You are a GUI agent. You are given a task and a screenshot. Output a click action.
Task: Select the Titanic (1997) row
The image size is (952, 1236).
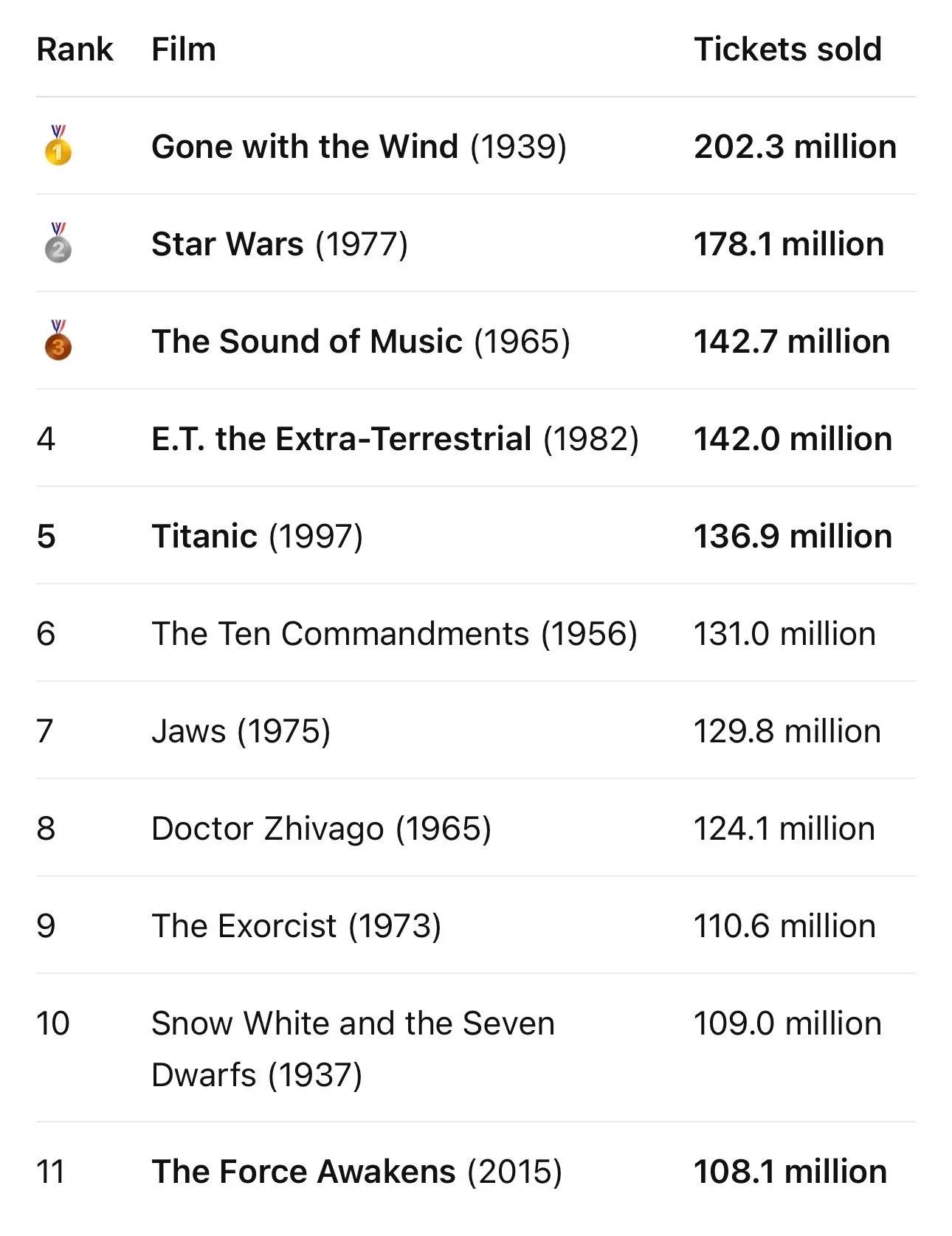click(x=476, y=536)
